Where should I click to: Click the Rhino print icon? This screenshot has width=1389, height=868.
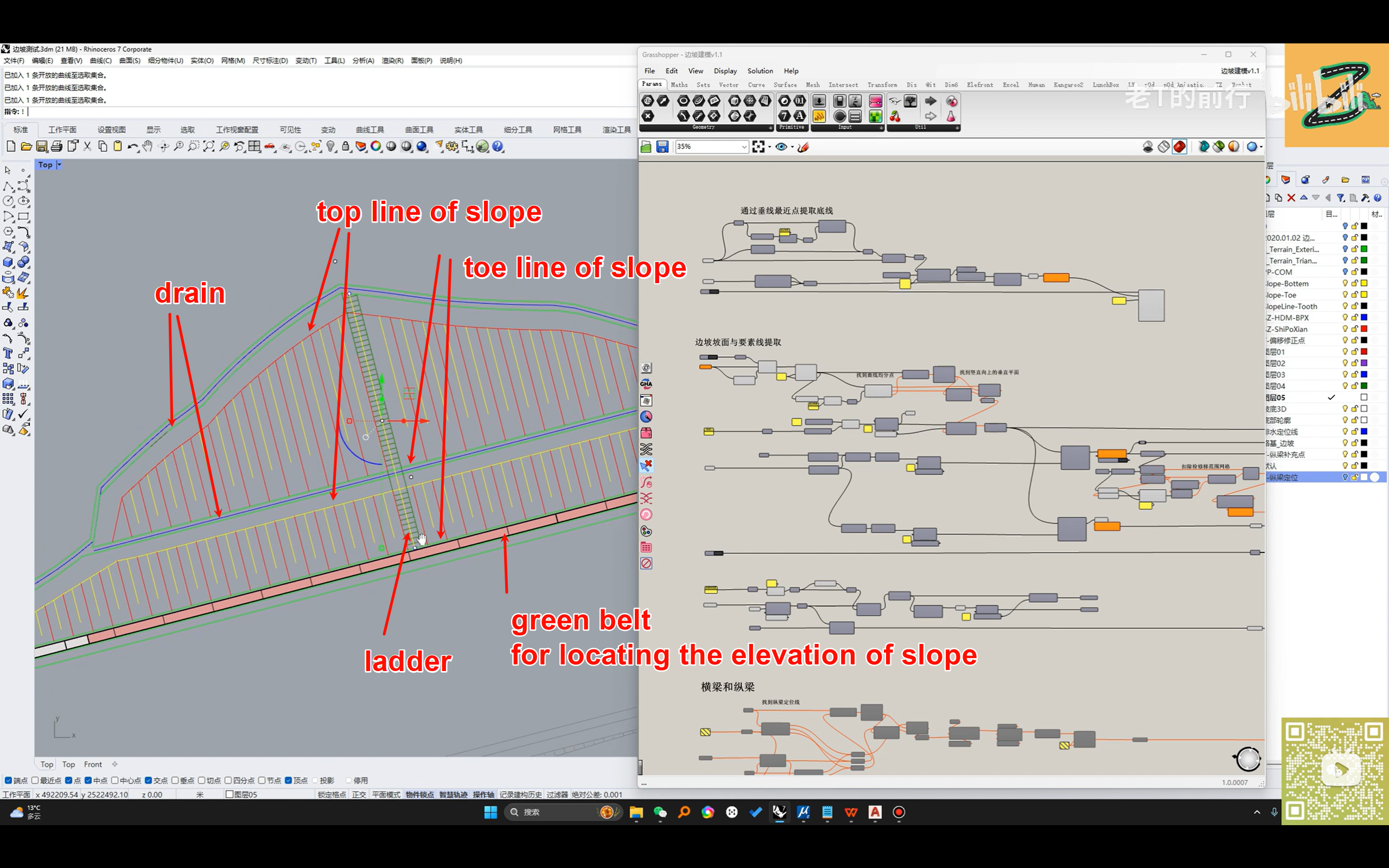coord(57,146)
